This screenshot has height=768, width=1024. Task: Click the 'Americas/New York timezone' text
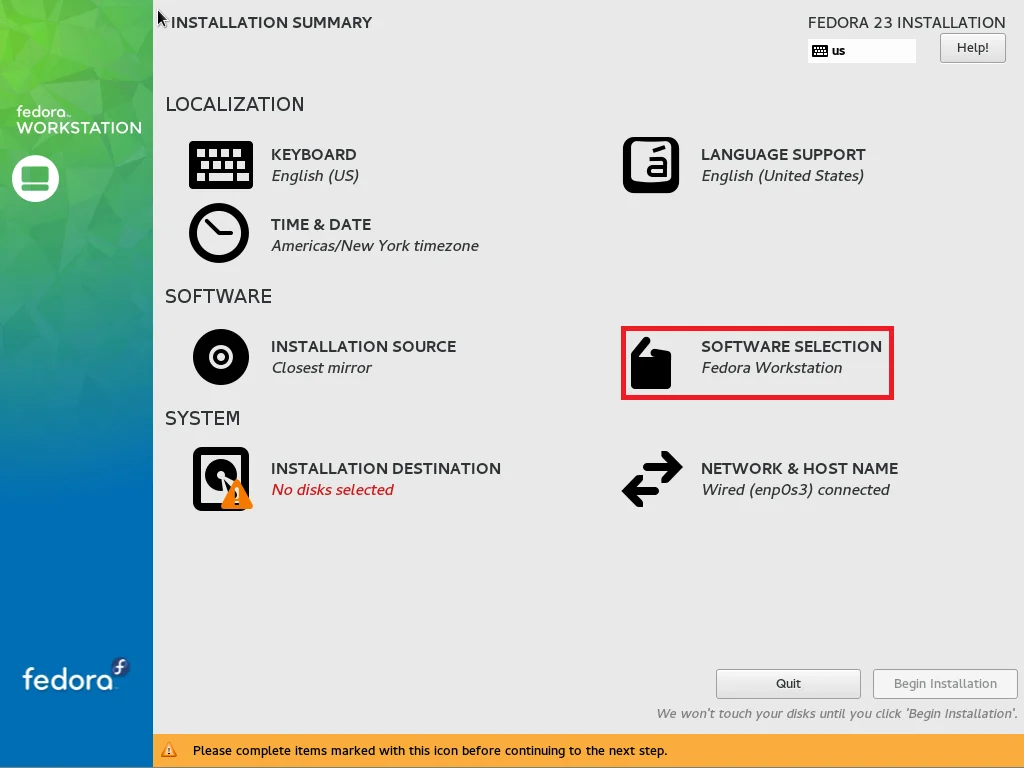click(375, 246)
